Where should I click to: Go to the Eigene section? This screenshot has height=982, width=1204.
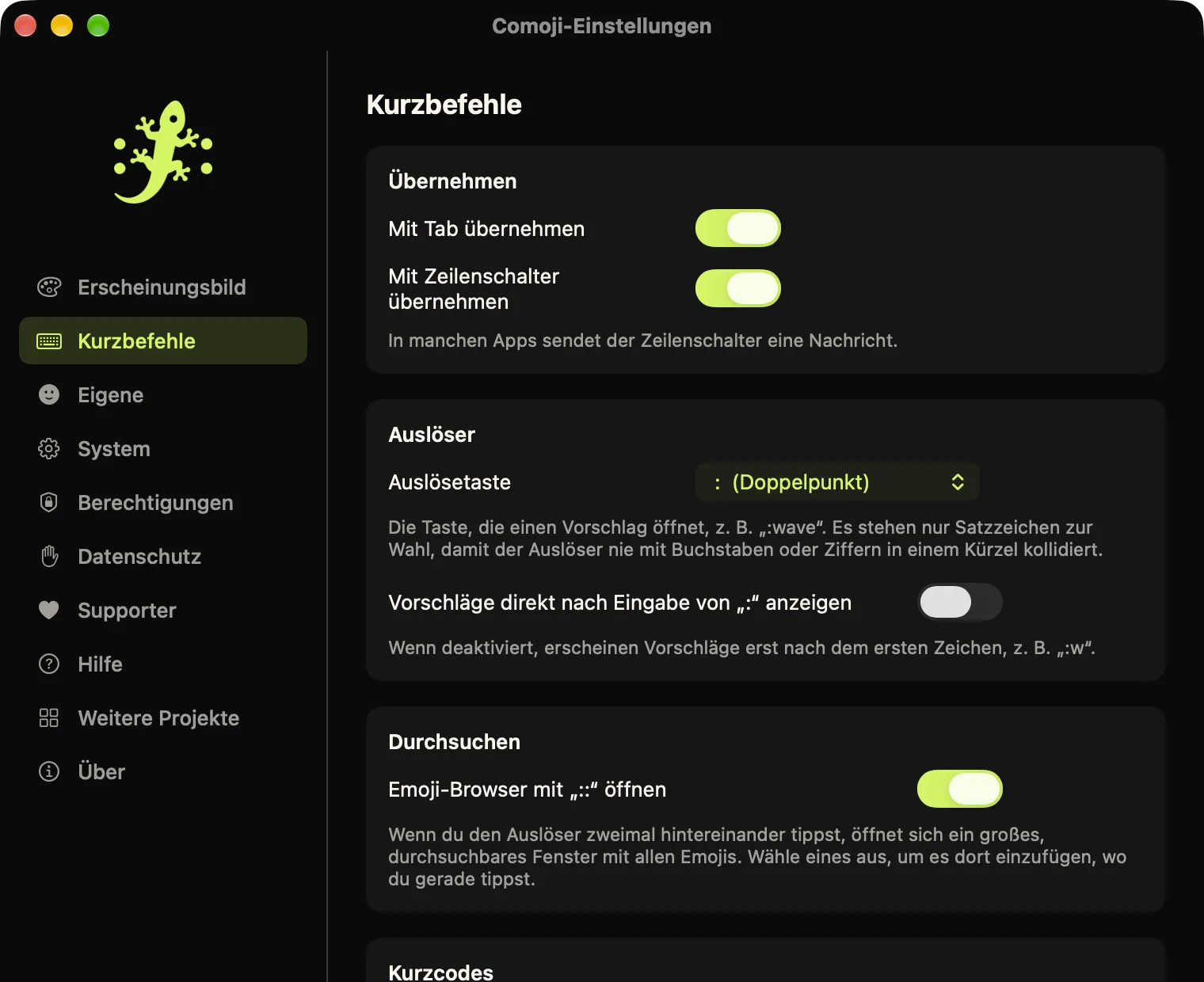pyautogui.click(x=163, y=394)
